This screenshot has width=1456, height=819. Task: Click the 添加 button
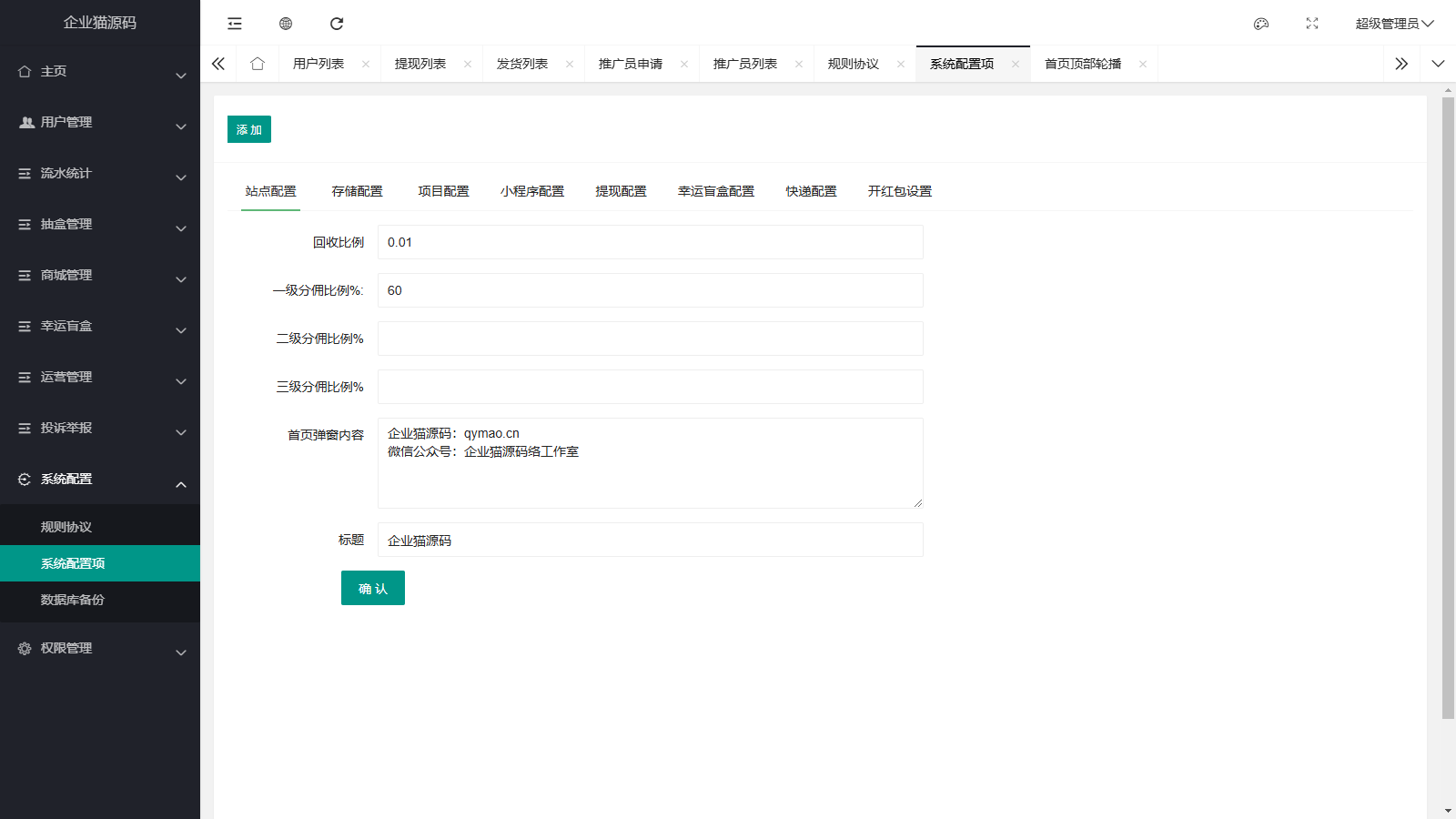[249, 129]
